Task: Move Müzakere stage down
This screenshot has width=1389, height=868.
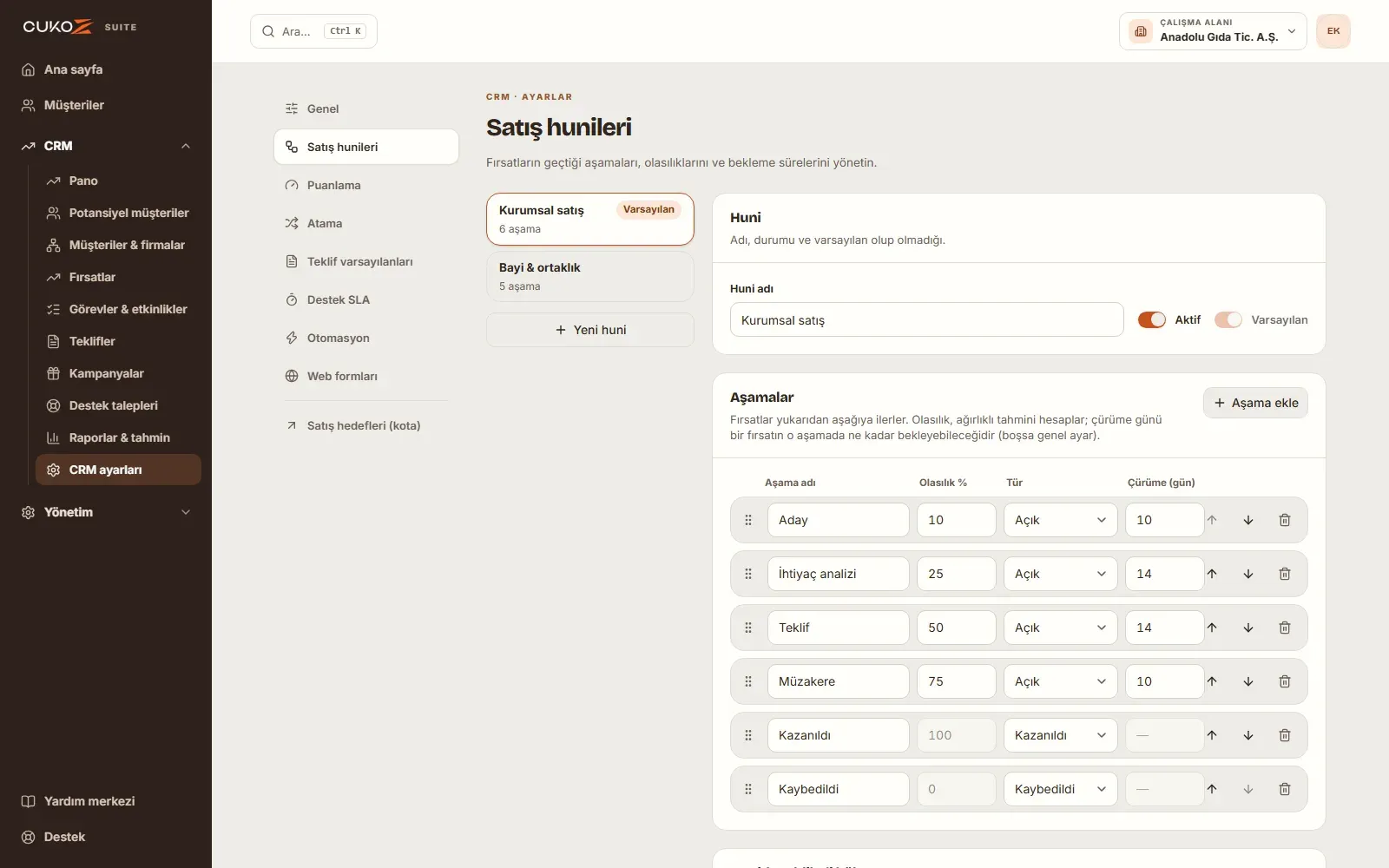Action: click(x=1248, y=681)
